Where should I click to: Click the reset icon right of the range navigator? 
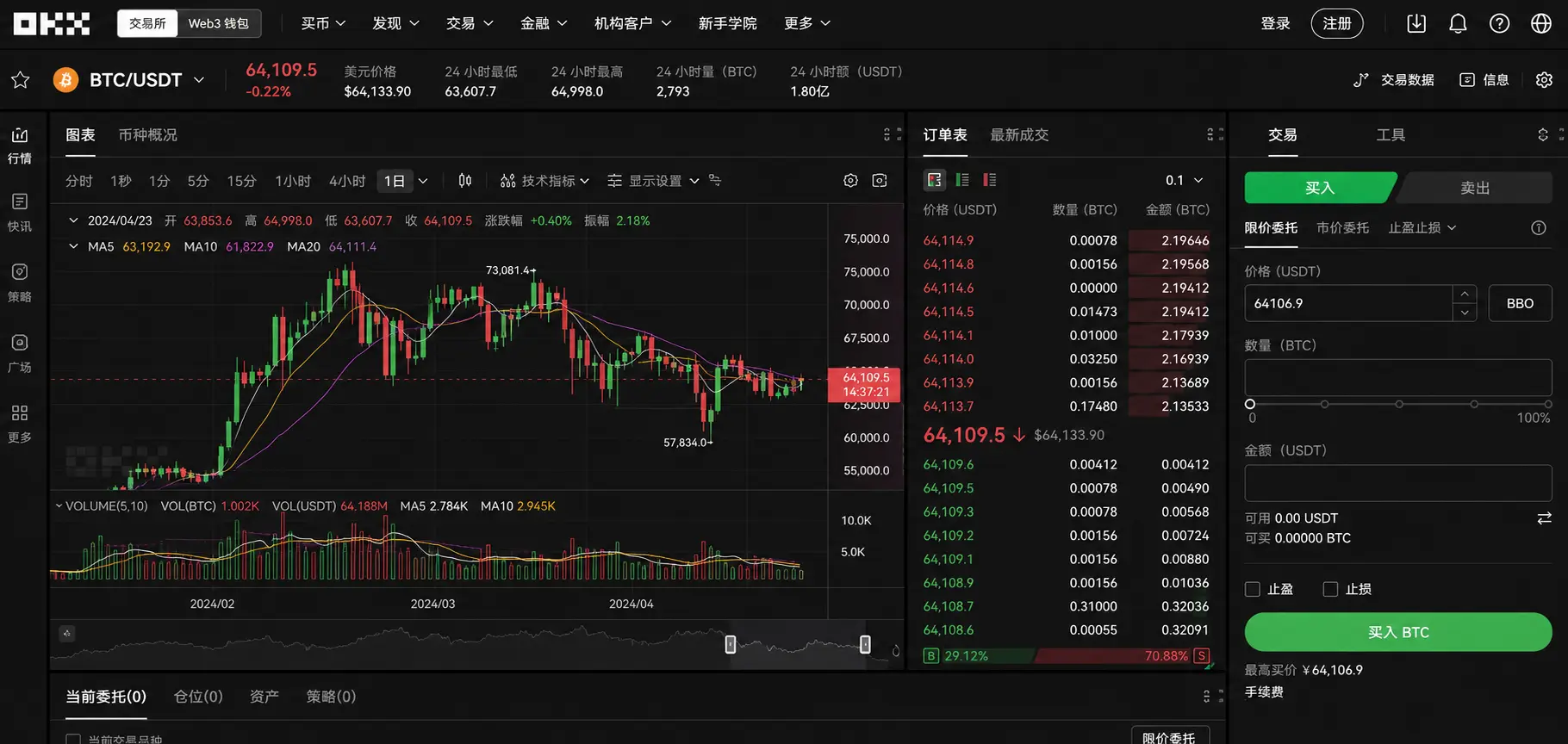click(x=896, y=651)
